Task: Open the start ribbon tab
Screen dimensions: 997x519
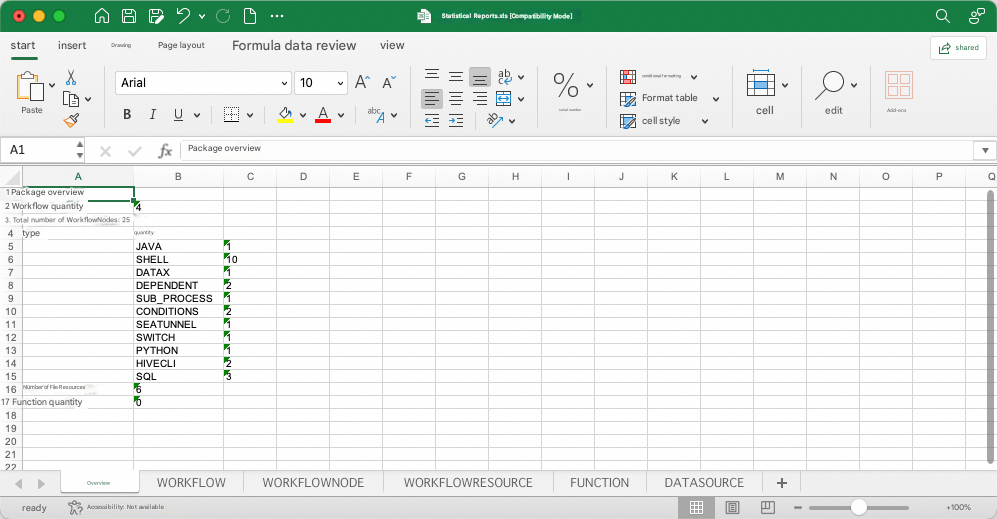Action: [23, 45]
